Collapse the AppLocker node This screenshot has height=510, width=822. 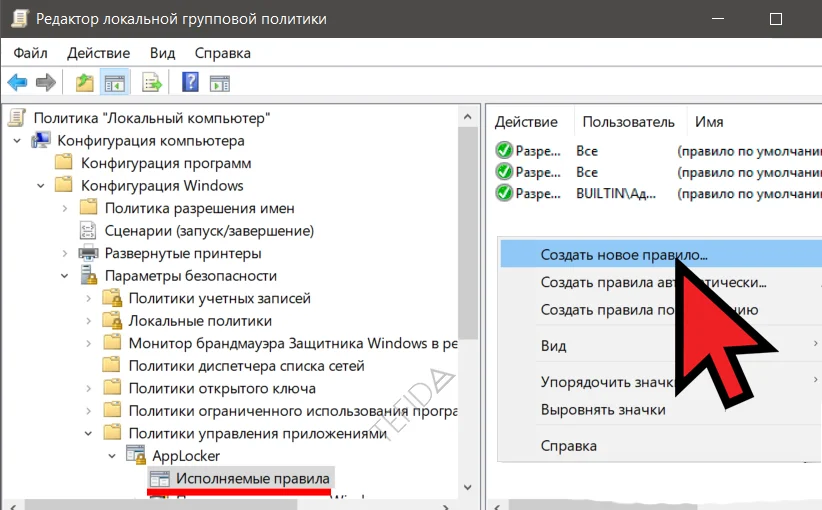(x=112, y=456)
